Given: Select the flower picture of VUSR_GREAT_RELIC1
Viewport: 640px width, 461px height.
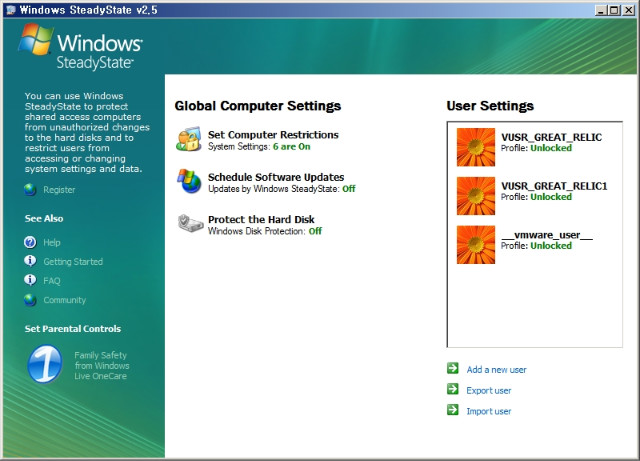Looking at the screenshot, I should (476, 196).
